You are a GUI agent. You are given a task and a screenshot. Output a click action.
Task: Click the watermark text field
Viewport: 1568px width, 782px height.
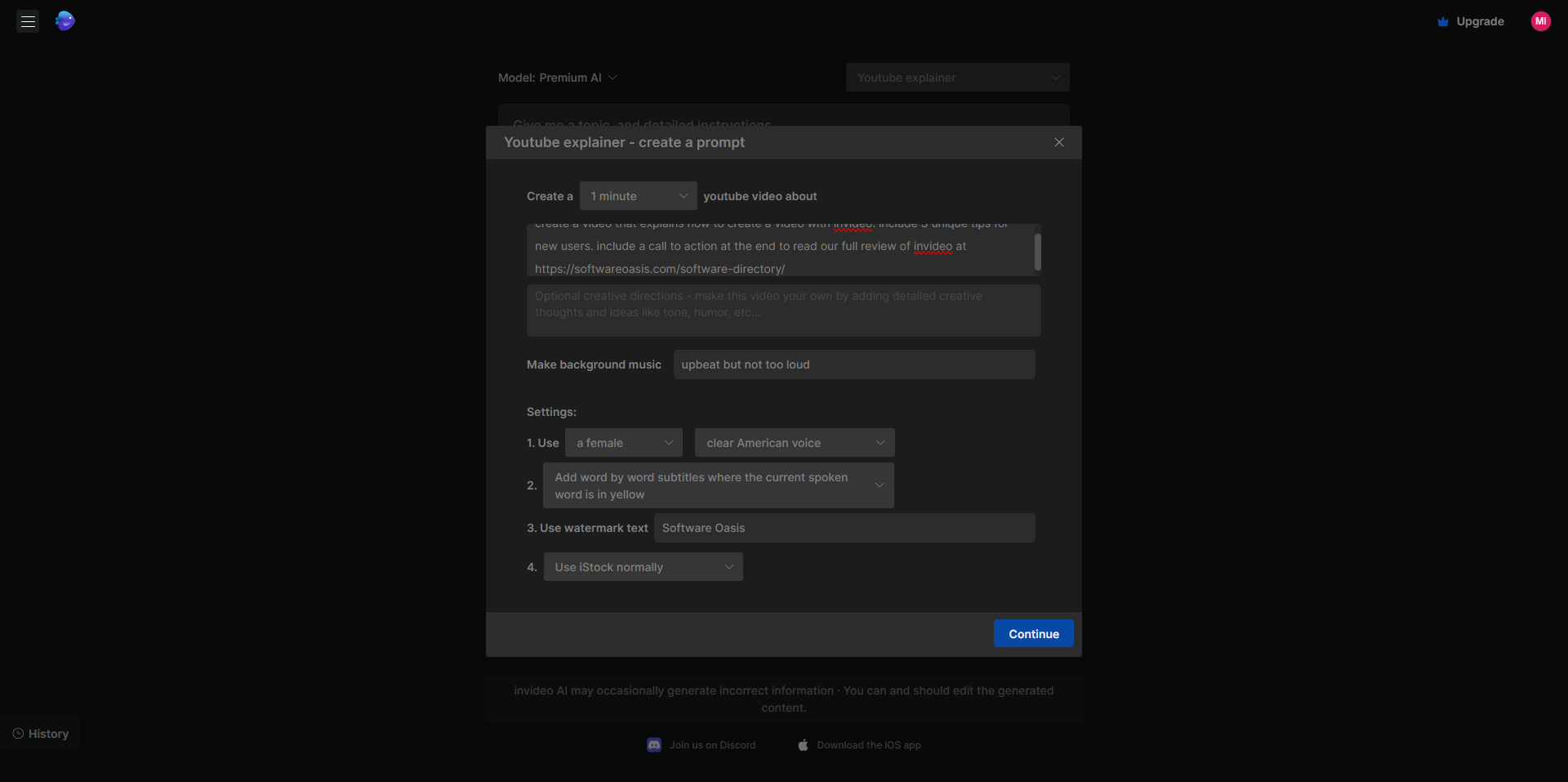coord(844,528)
